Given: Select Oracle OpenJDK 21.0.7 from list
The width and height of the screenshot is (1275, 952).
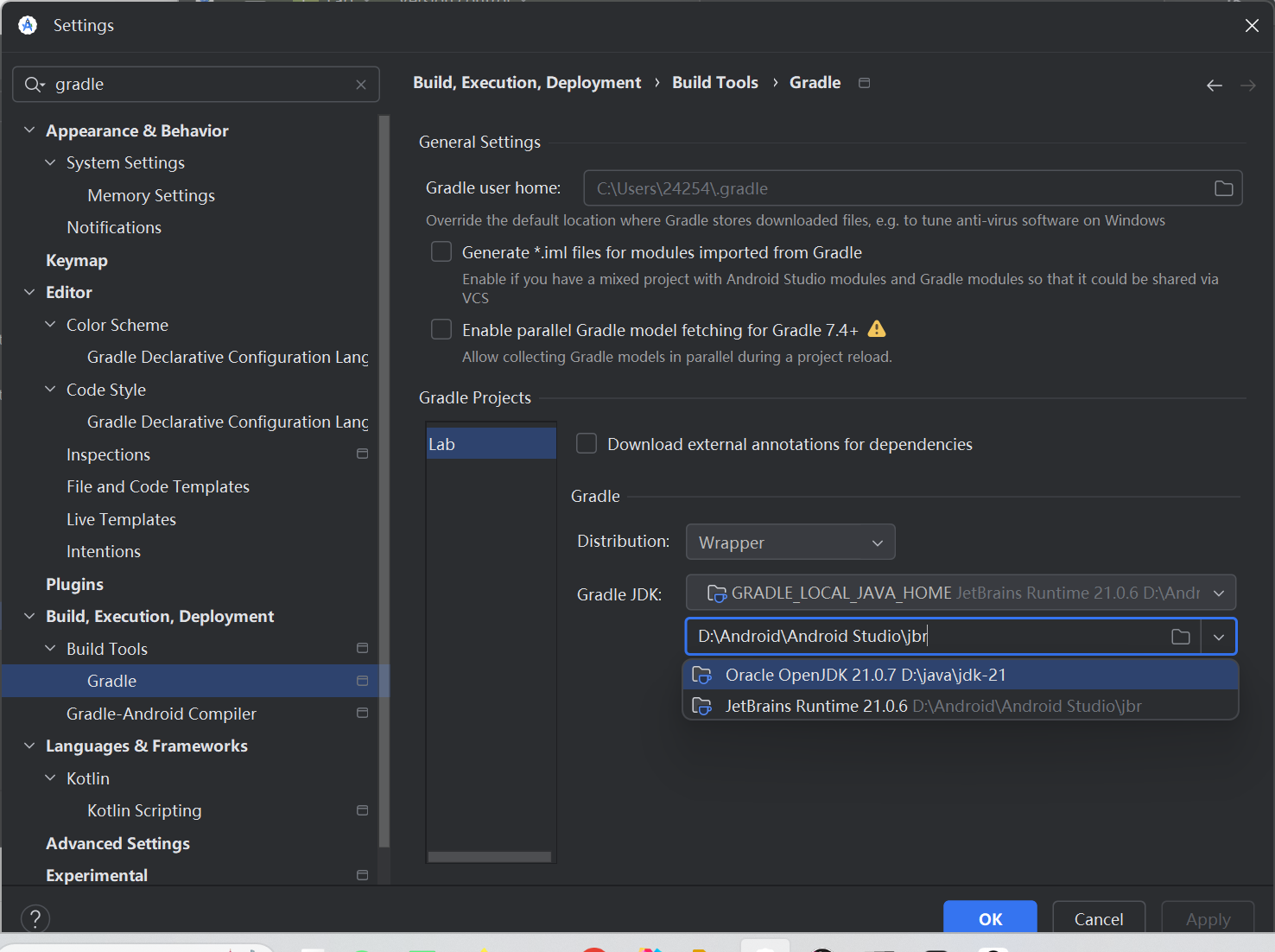Looking at the screenshot, I should point(866,675).
